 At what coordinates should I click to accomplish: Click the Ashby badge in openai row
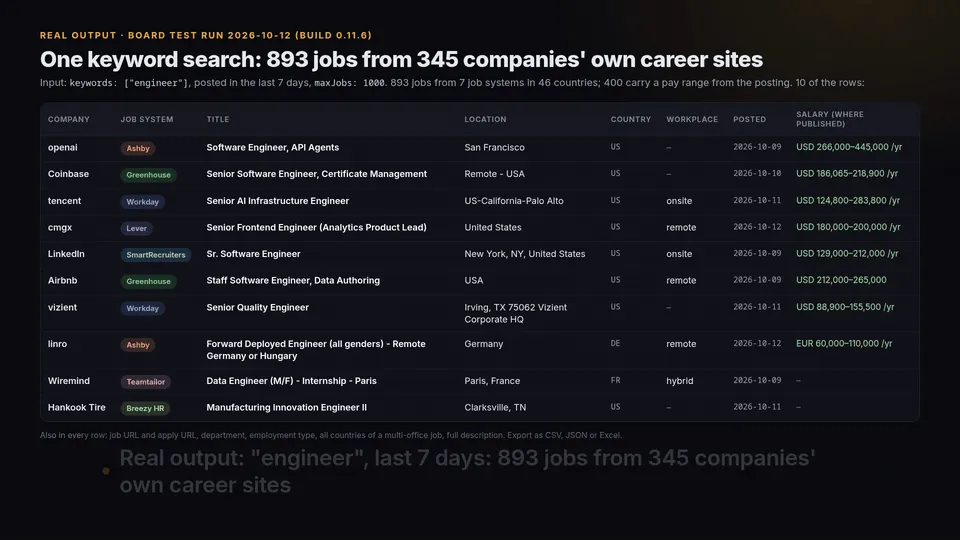138,148
